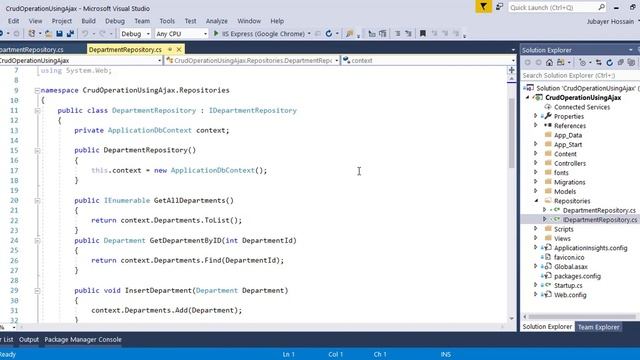The width and height of the screenshot is (640, 360).
Task: Collapse GetAllDepartments method outline at line 20
Action: (x=37, y=200)
